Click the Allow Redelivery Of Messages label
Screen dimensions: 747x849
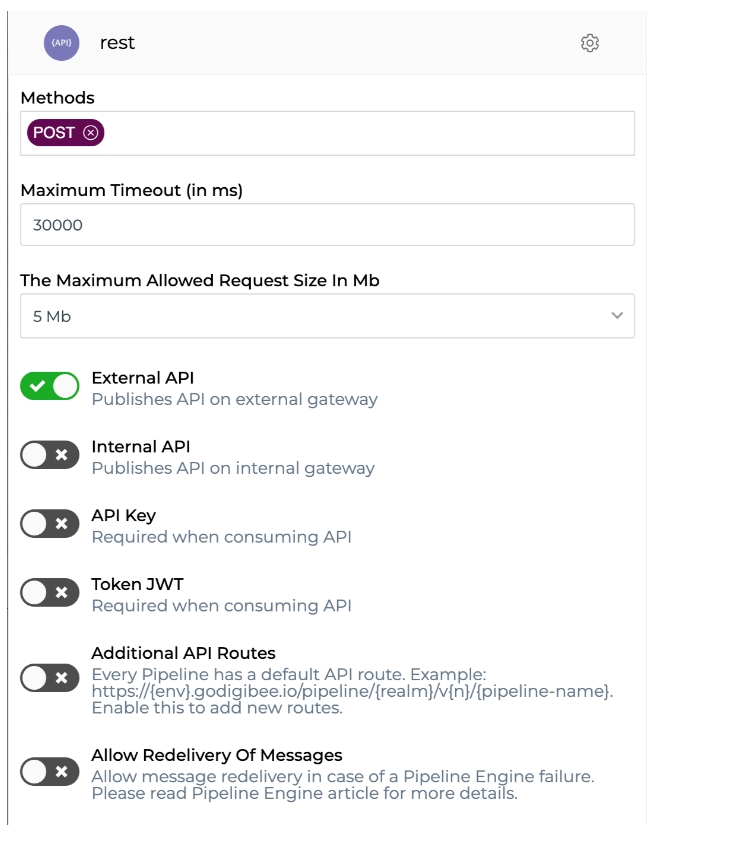coord(216,755)
